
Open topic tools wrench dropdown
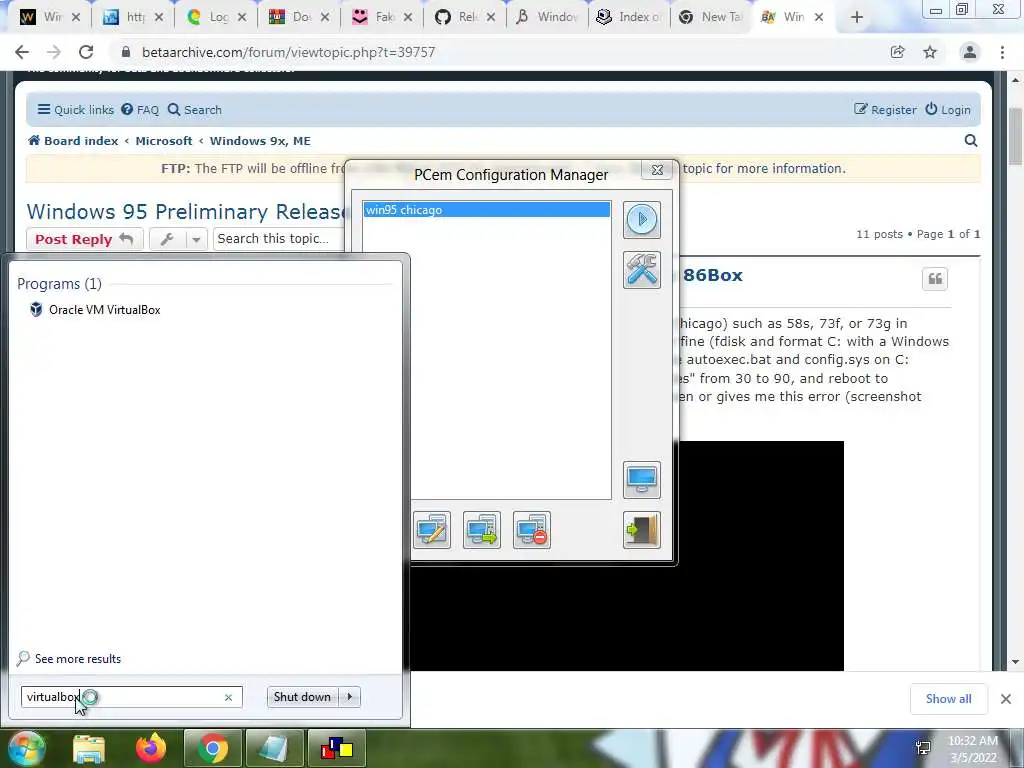[178, 239]
